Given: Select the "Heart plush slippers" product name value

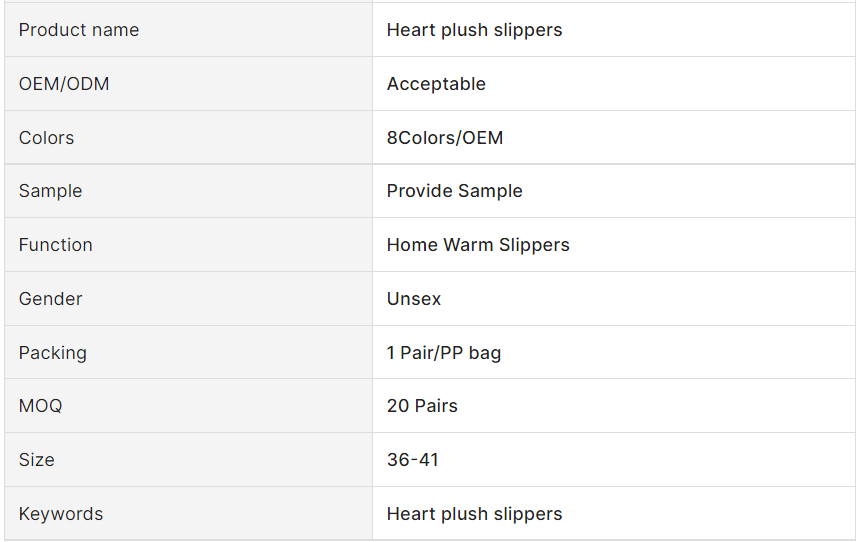Looking at the screenshot, I should click(x=474, y=30).
